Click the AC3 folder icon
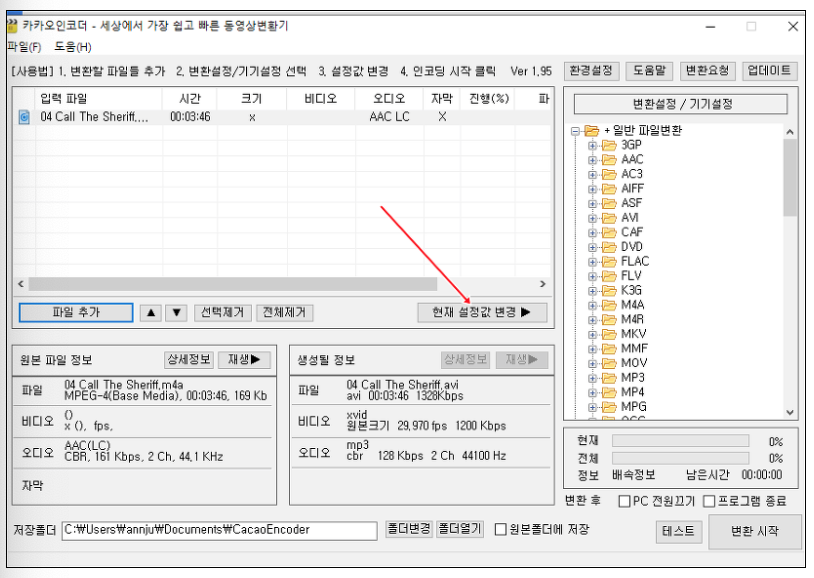This screenshot has width=814, height=578. coord(609,174)
